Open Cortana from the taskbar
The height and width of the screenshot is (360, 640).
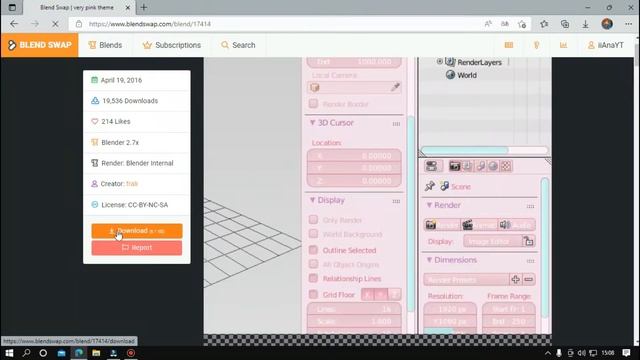coord(43,353)
